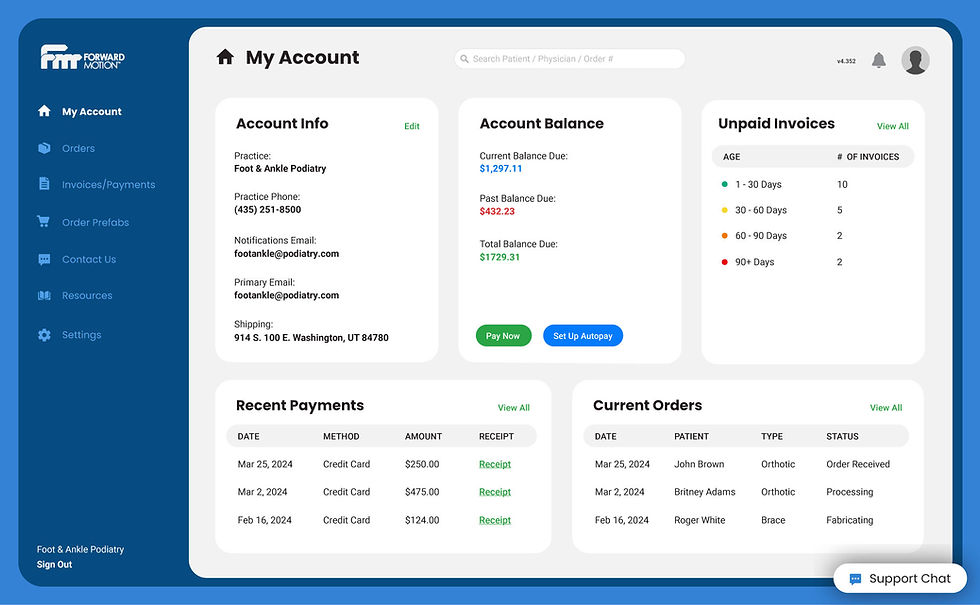980x605 pixels.
Task: Open the Receipt link for Mar 25, 2024
Action: coord(494,464)
